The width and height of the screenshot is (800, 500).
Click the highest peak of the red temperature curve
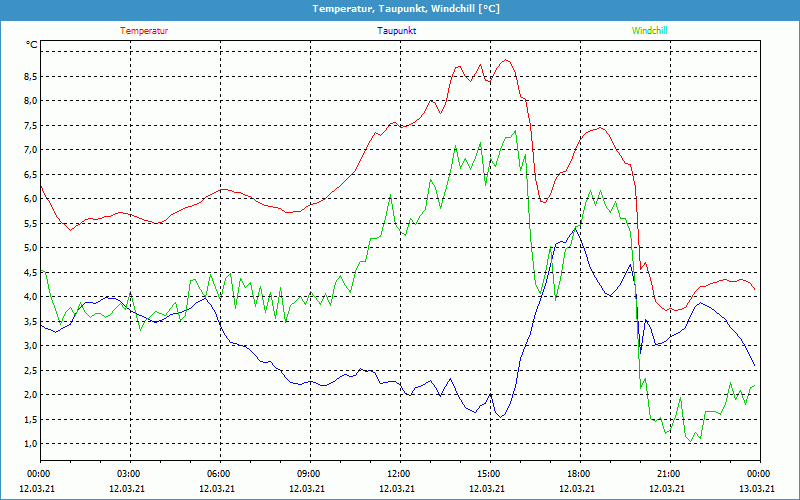507,60
